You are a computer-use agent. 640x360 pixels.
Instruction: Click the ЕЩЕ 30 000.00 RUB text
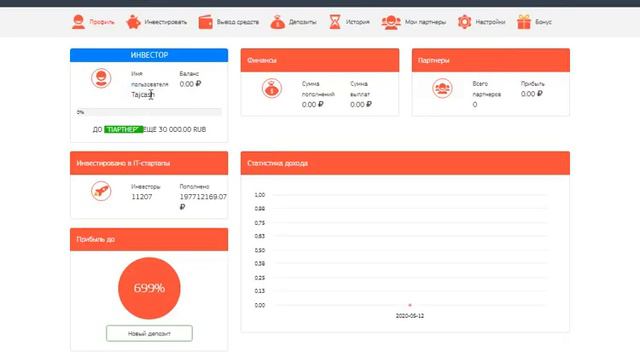point(175,129)
